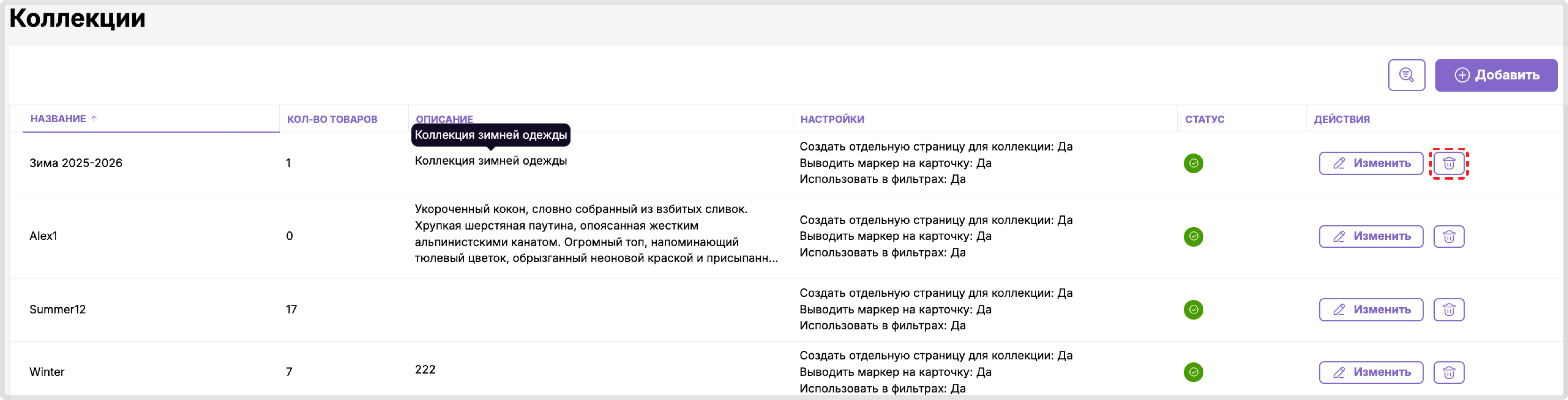Click the pencil icon in Alex1's Изменить button
1568x400 pixels.
(1339, 236)
